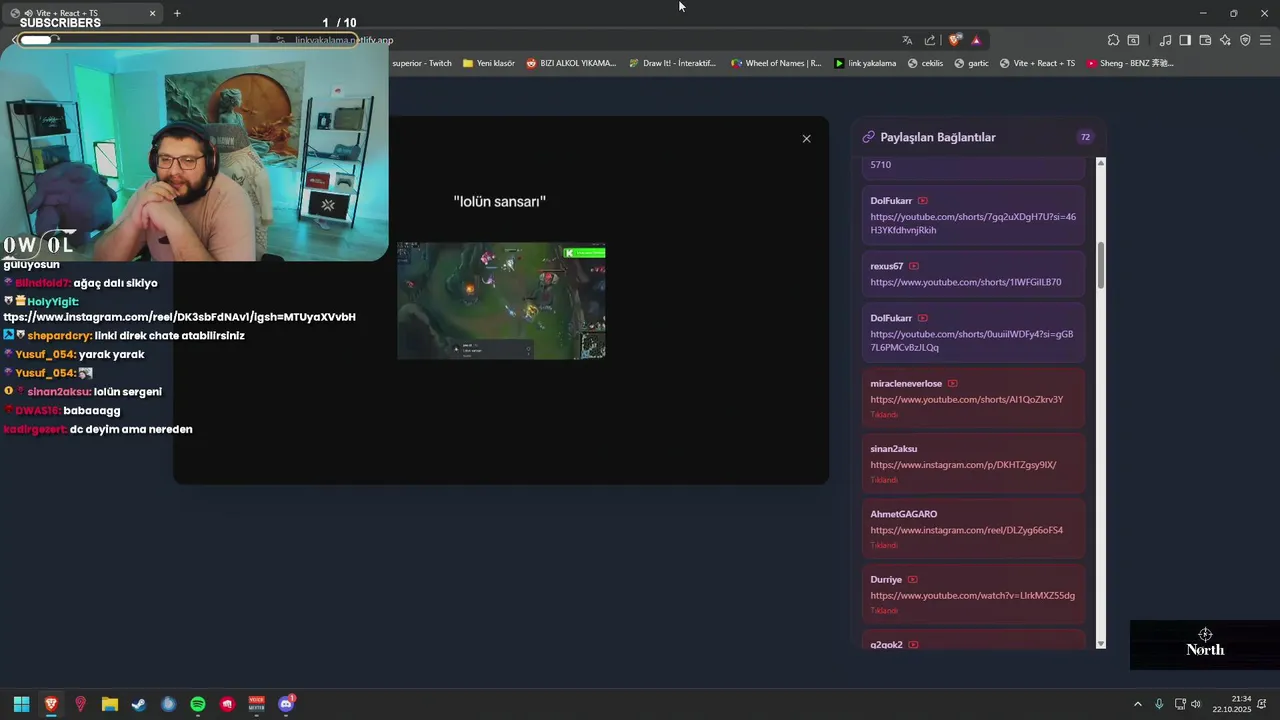Image resolution: width=1280 pixels, height=720 pixels.
Task: Open Brave Shields lion icon
Action: click(955, 40)
